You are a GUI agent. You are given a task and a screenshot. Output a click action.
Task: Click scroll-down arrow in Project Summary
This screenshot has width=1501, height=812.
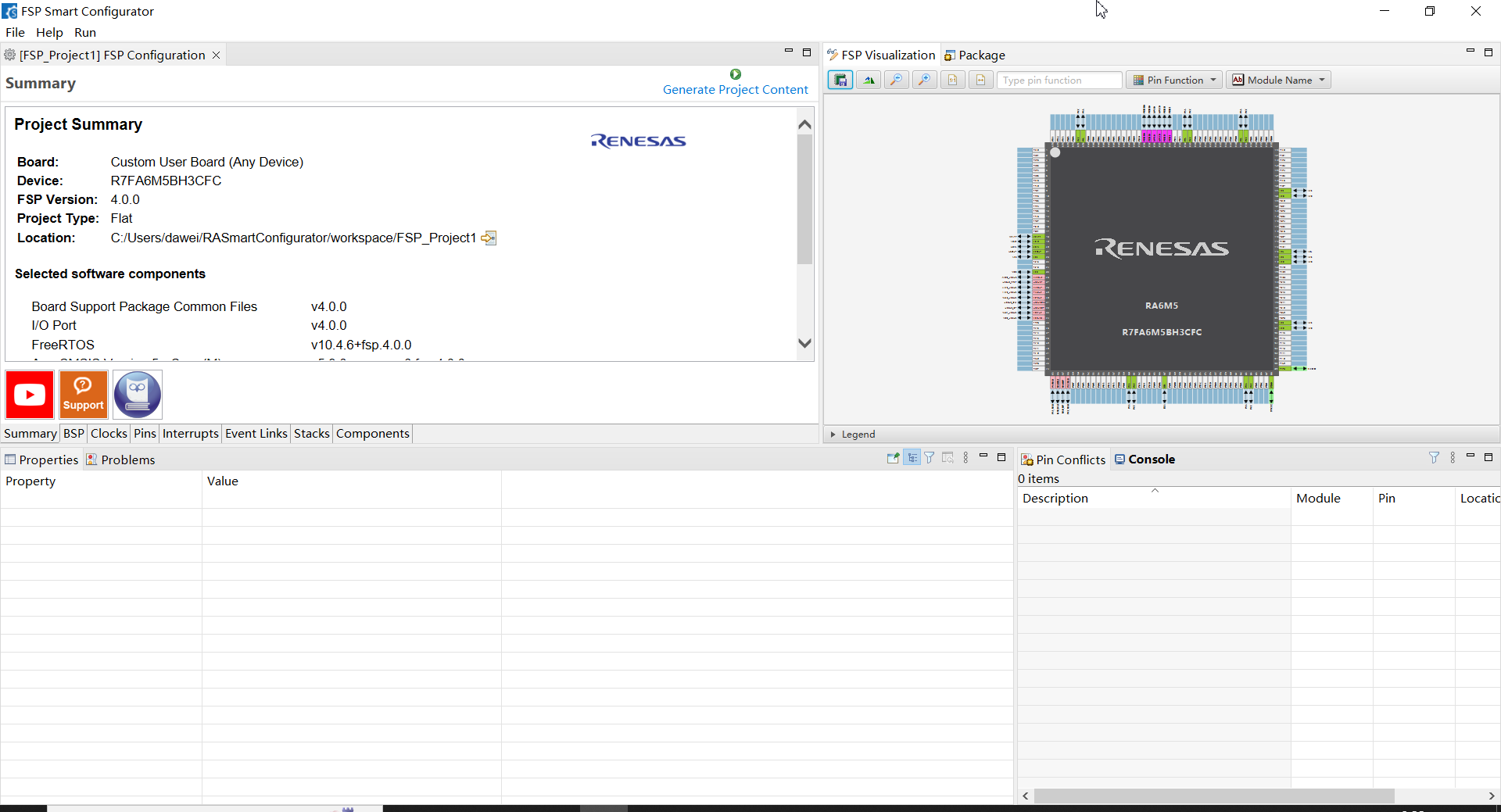point(804,343)
